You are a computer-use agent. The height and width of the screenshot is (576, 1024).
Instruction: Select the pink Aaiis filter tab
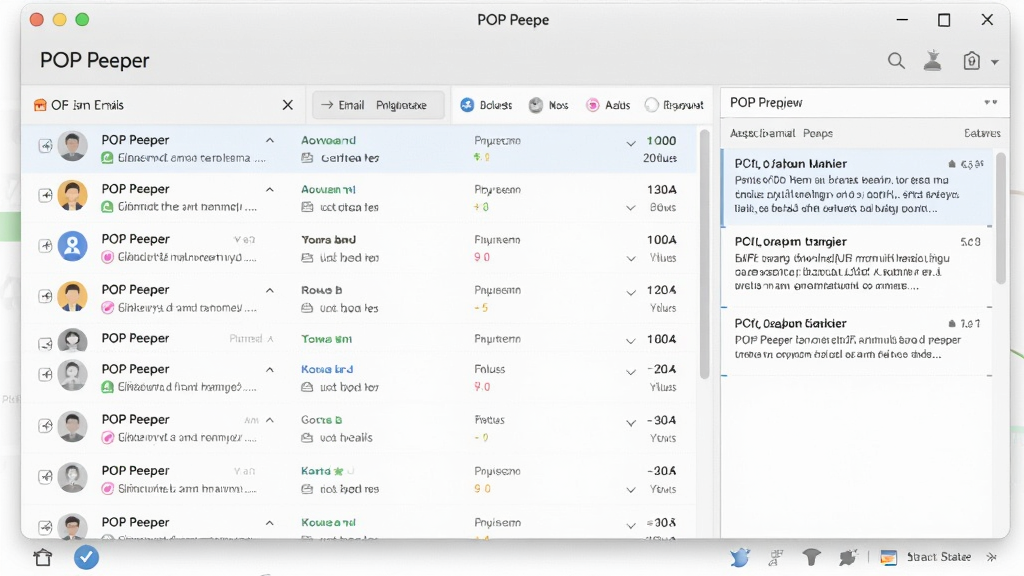[608, 105]
